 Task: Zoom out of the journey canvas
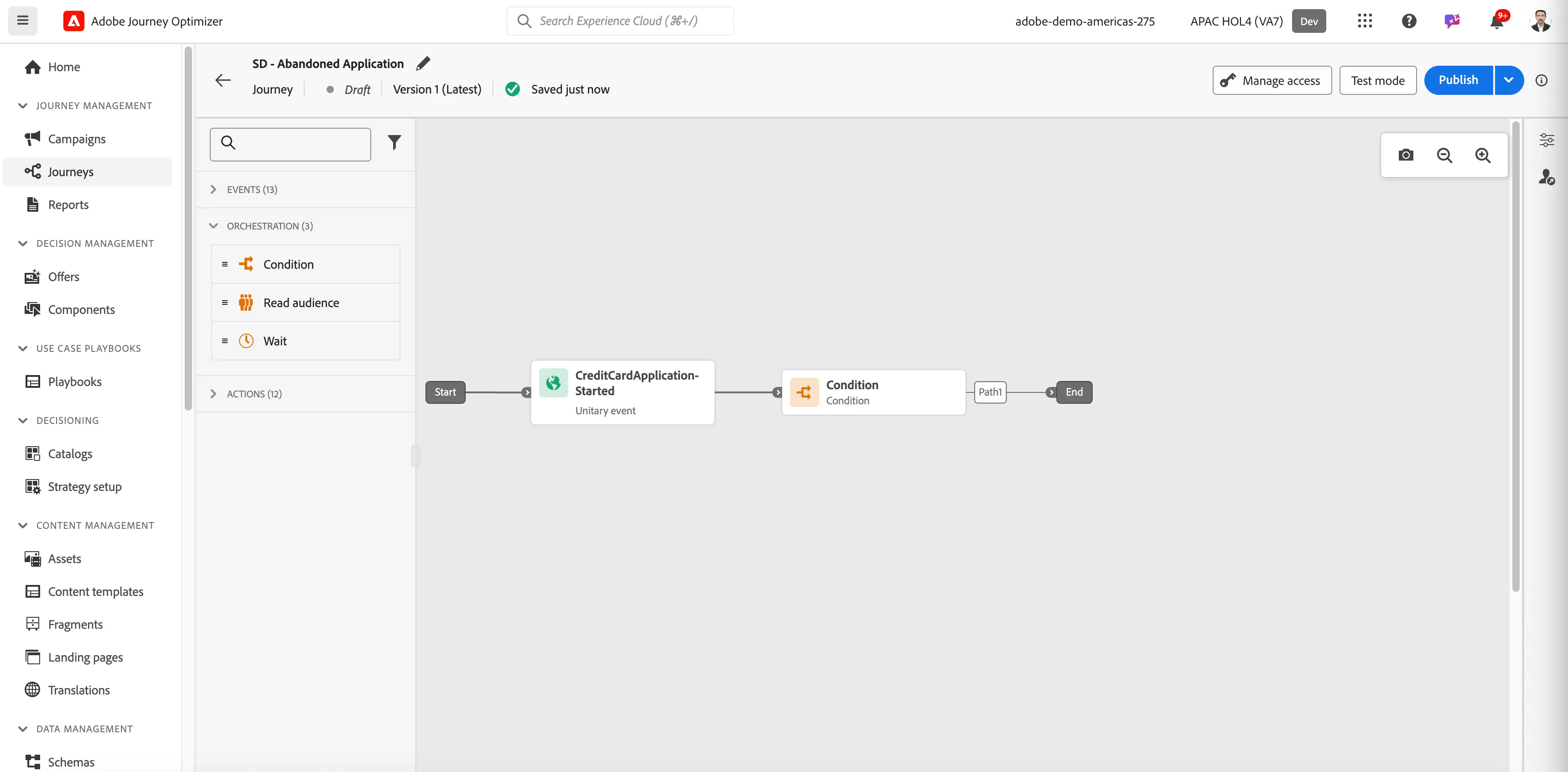pos(1444,155)
